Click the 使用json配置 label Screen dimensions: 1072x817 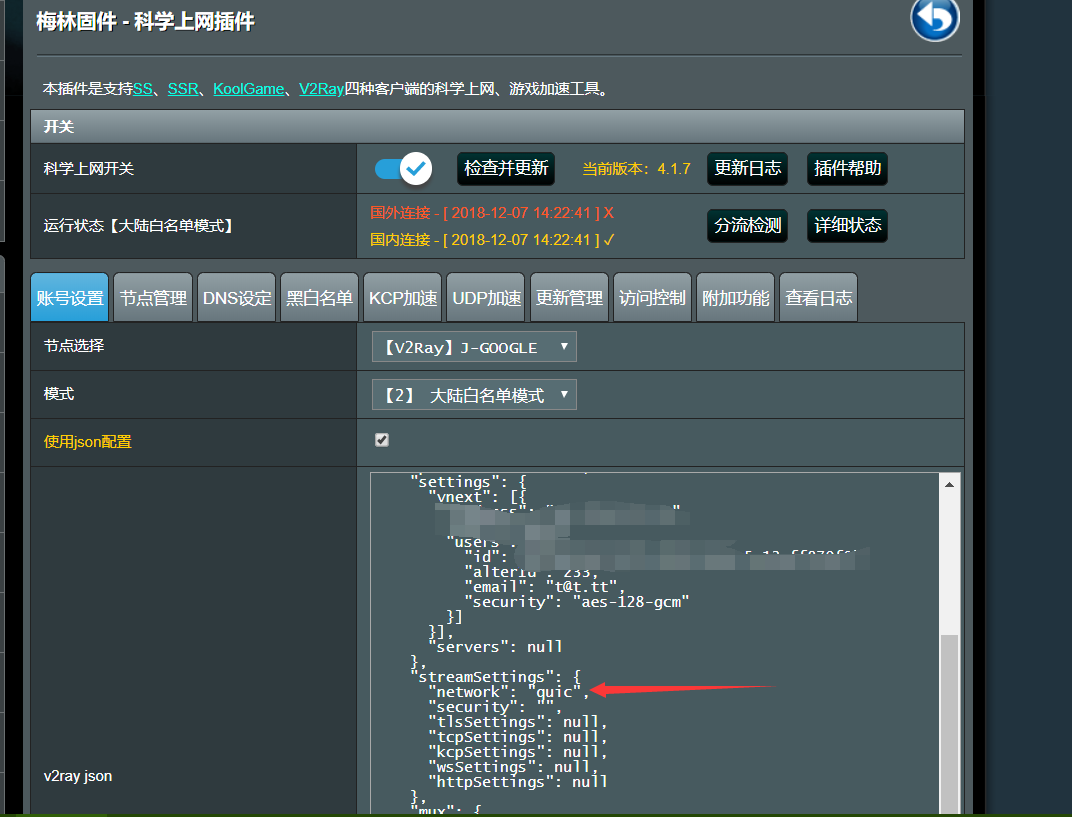click(x=88, y=442)
